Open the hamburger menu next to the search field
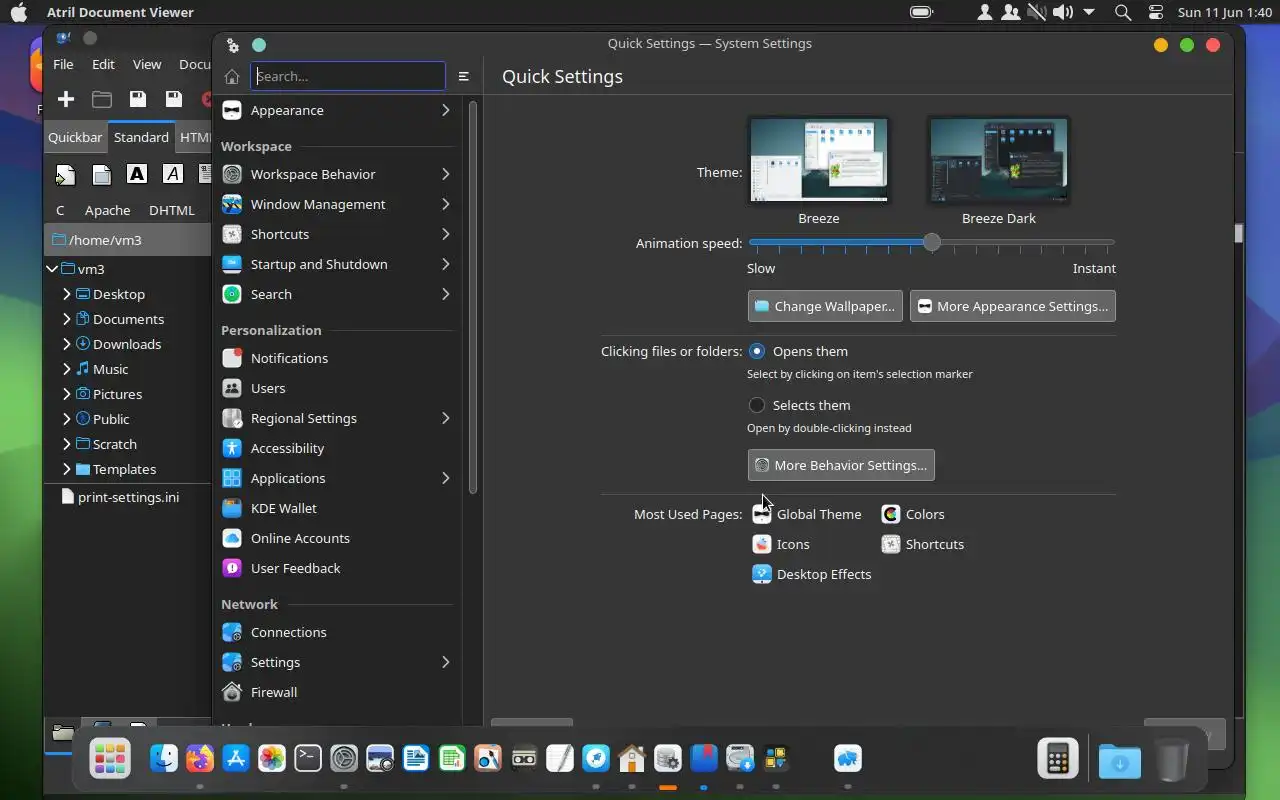Viewport: 1280px width, 800px height. point(464,76)
